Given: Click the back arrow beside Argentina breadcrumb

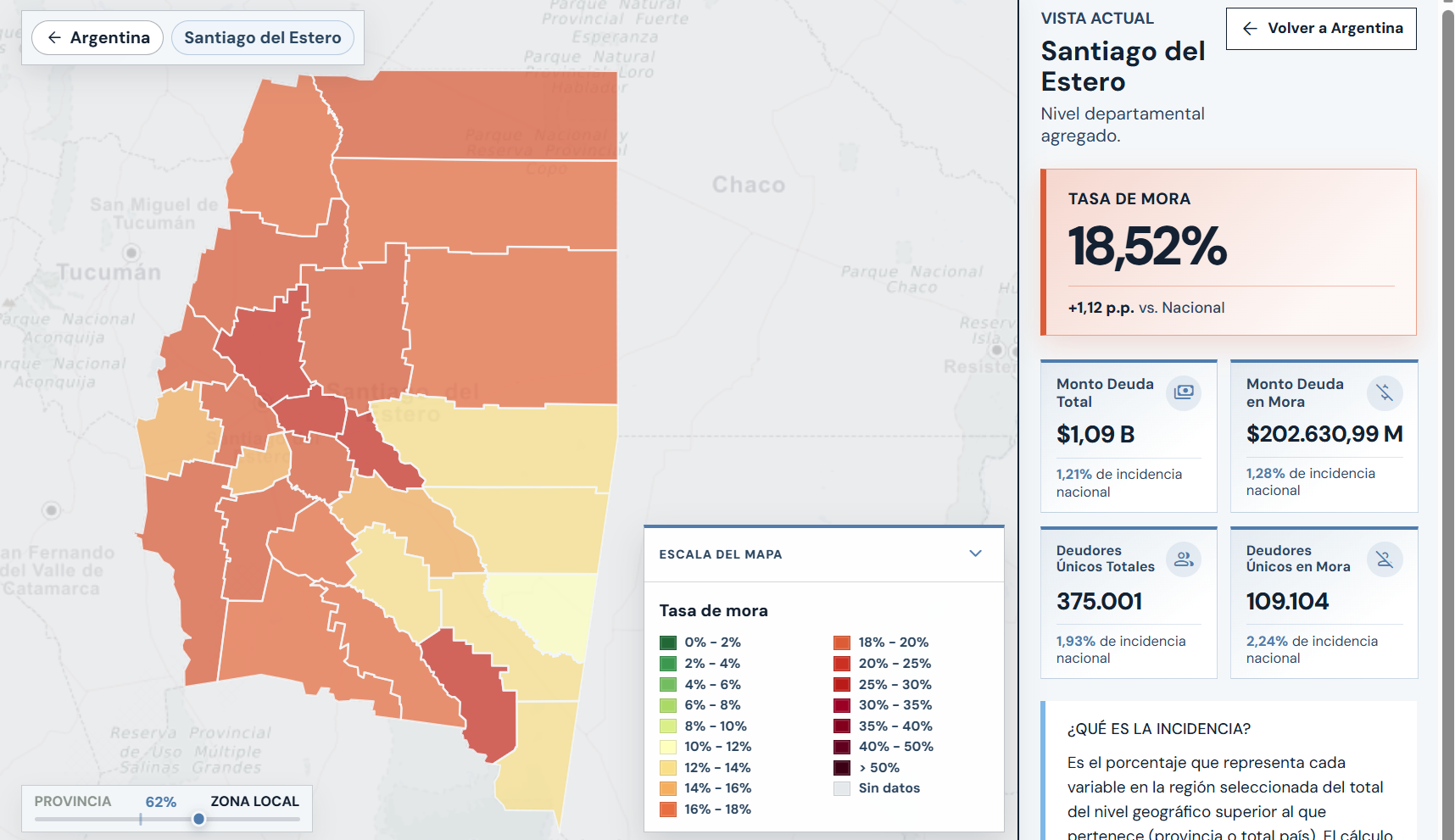Looking at the screenshot, I should [x=54, y=37].
